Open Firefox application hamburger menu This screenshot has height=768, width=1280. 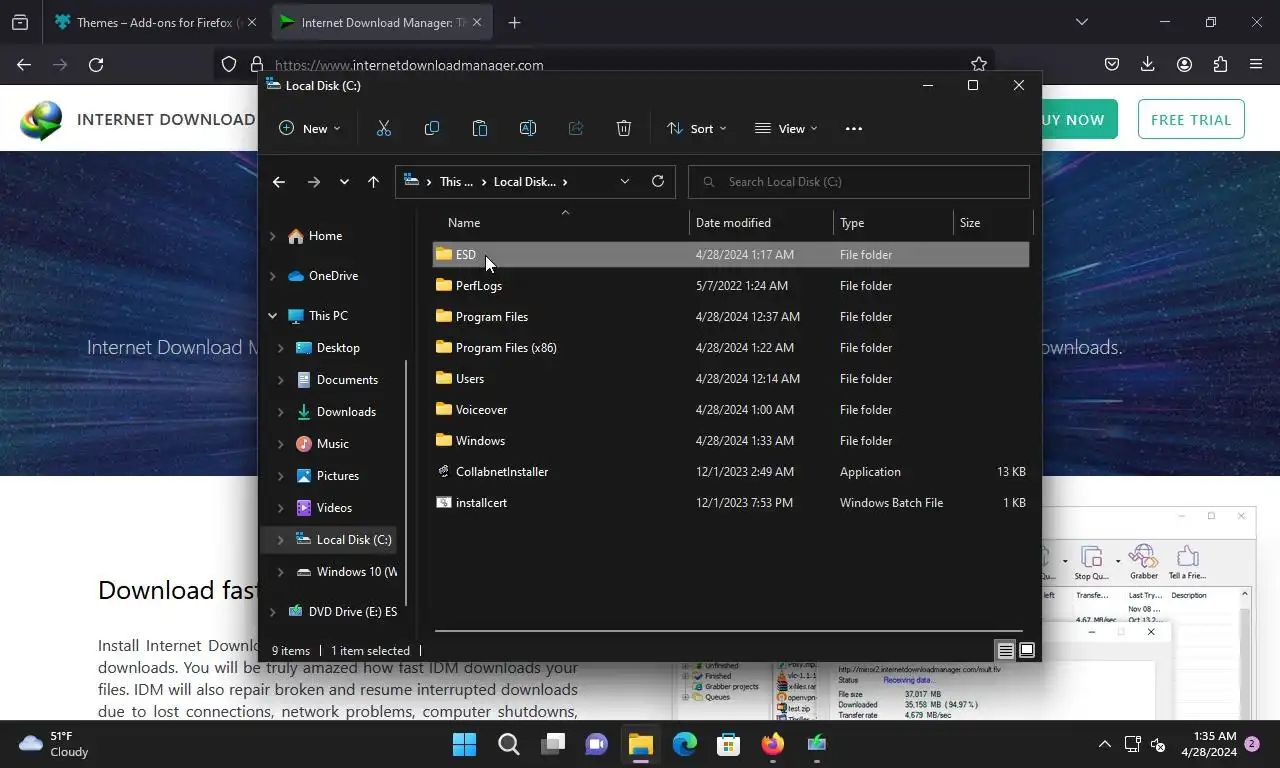pos(1256,64)
